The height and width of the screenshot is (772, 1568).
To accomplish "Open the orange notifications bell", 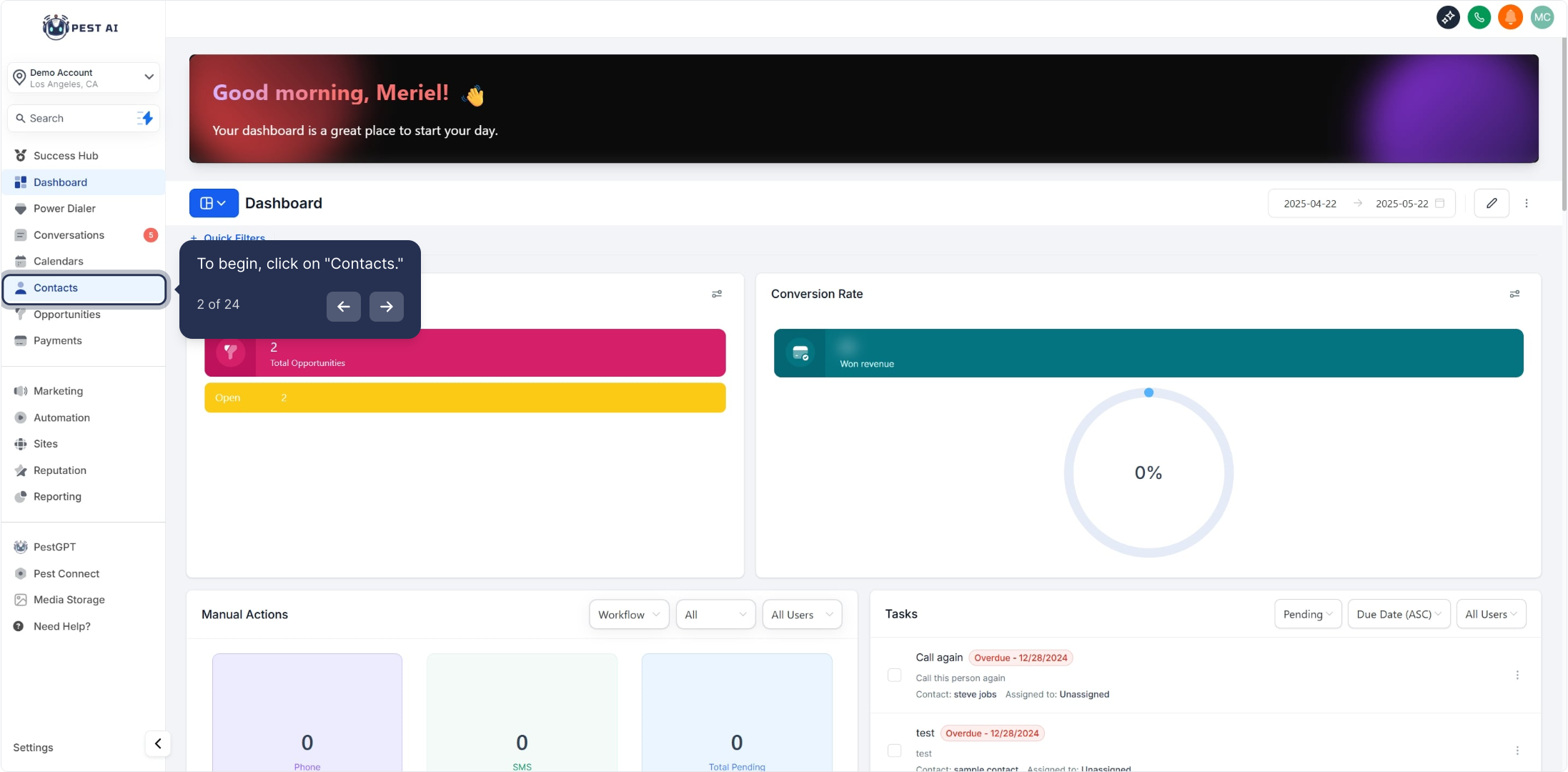I will (x=1511, y=17).
